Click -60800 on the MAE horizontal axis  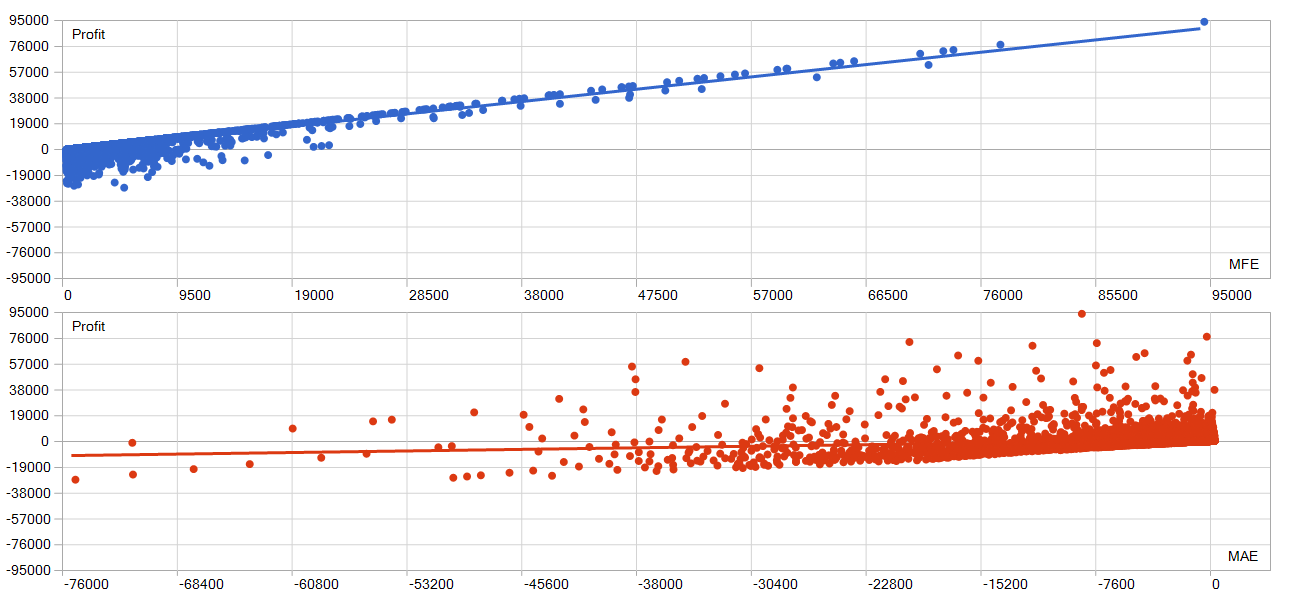point(317,584)
